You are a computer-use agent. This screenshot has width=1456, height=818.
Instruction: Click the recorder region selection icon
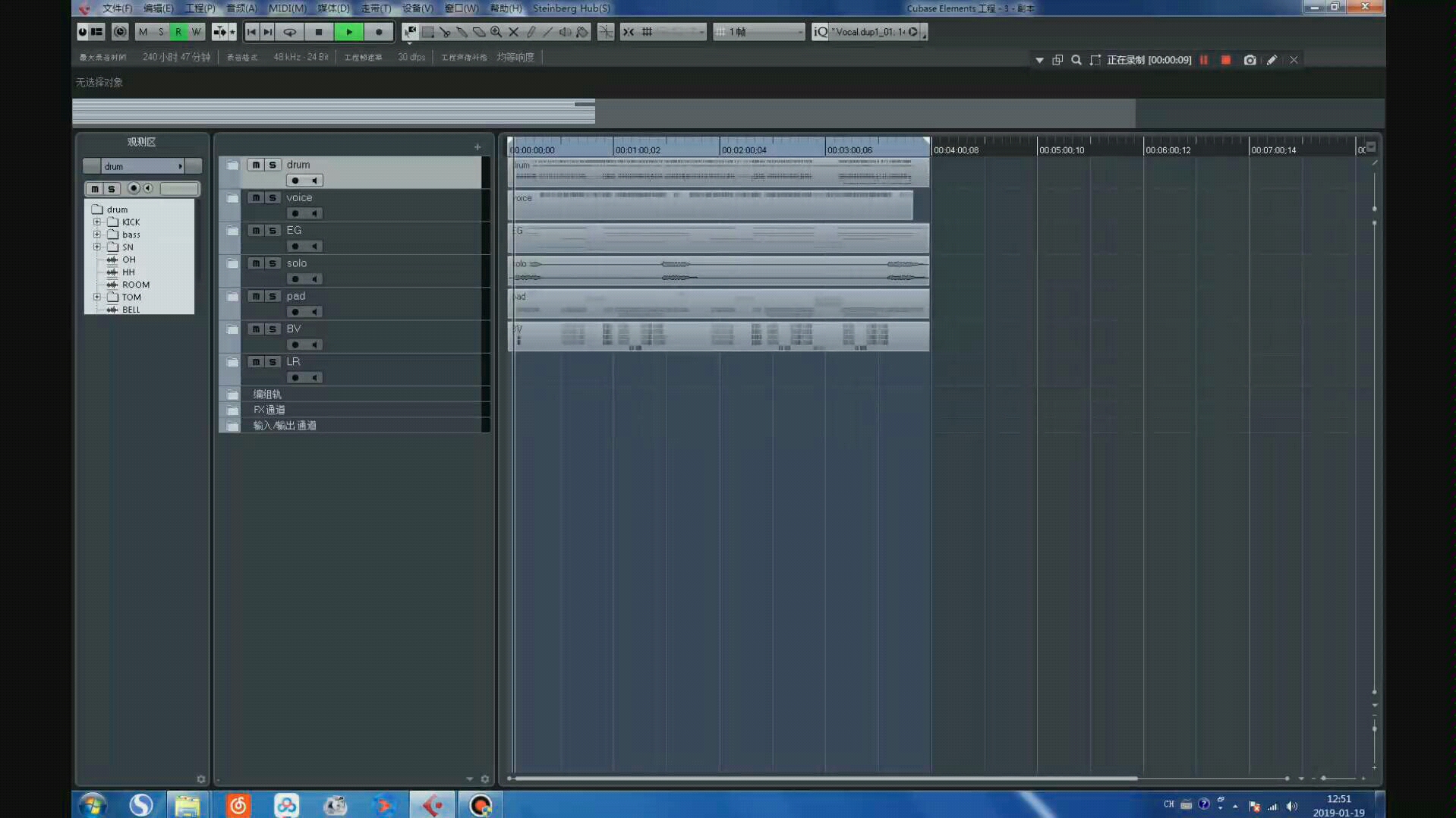(1095, 60)
